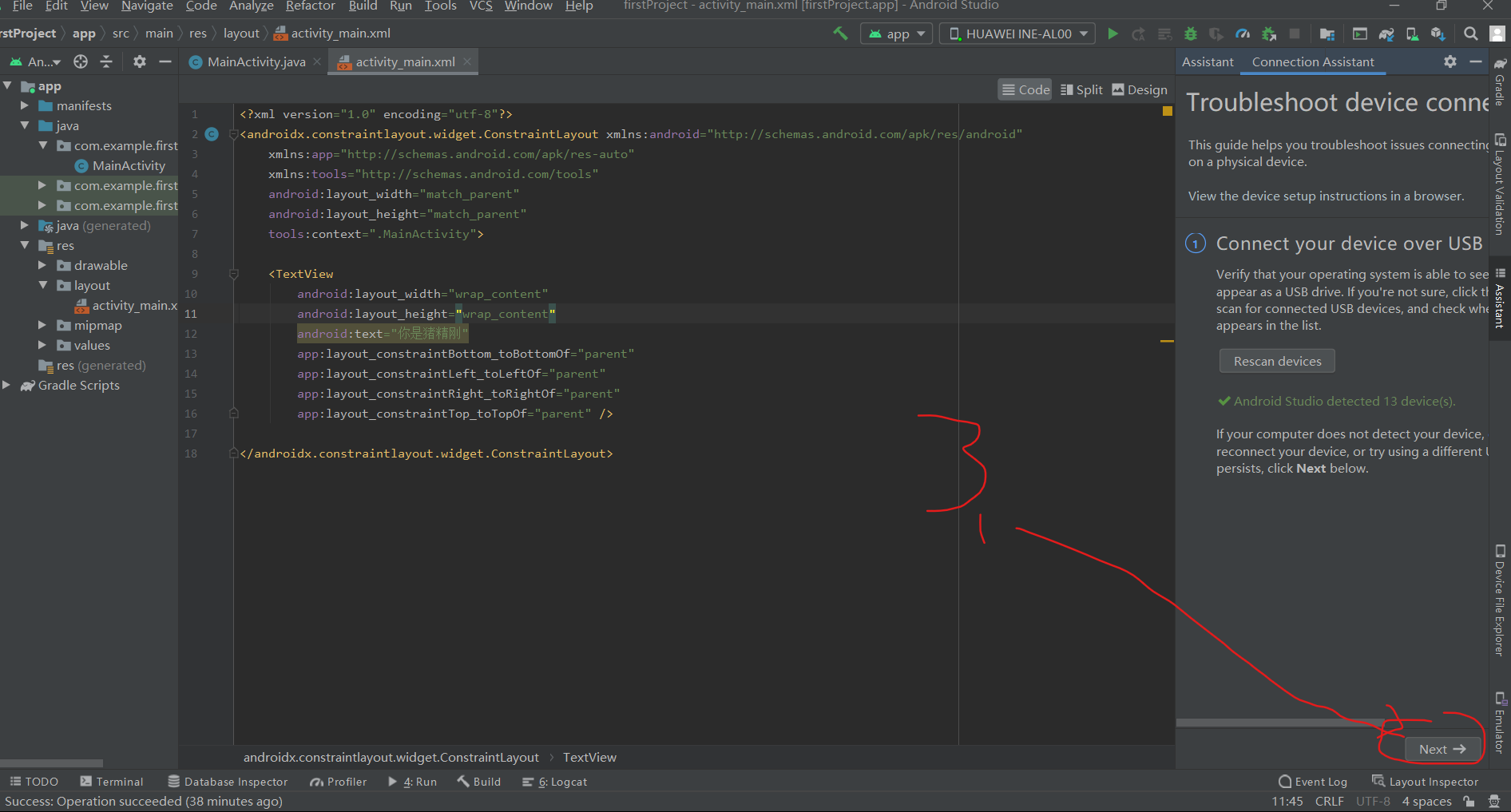Open the Device Manager phone icon
Screen dimensions: 1511x812
coord(1412,33)
